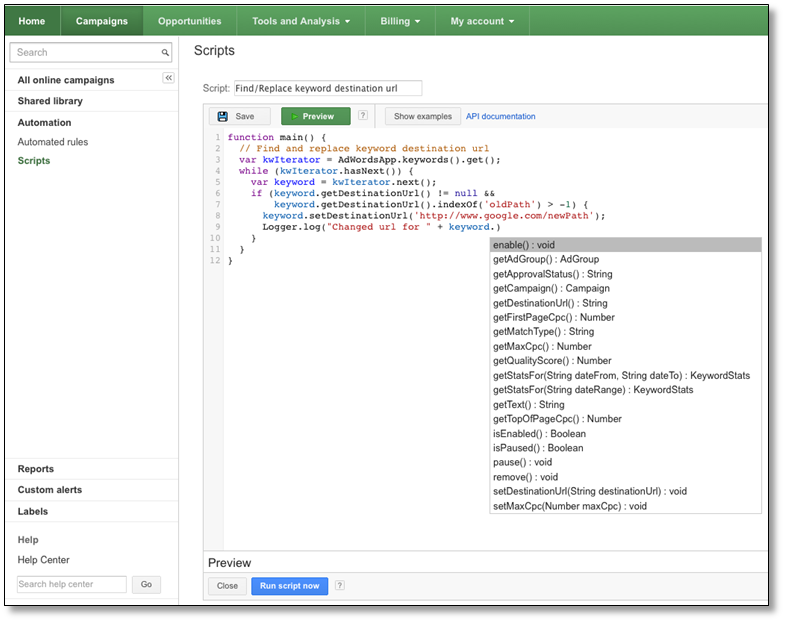Click the Show examples button

(423, 117)
